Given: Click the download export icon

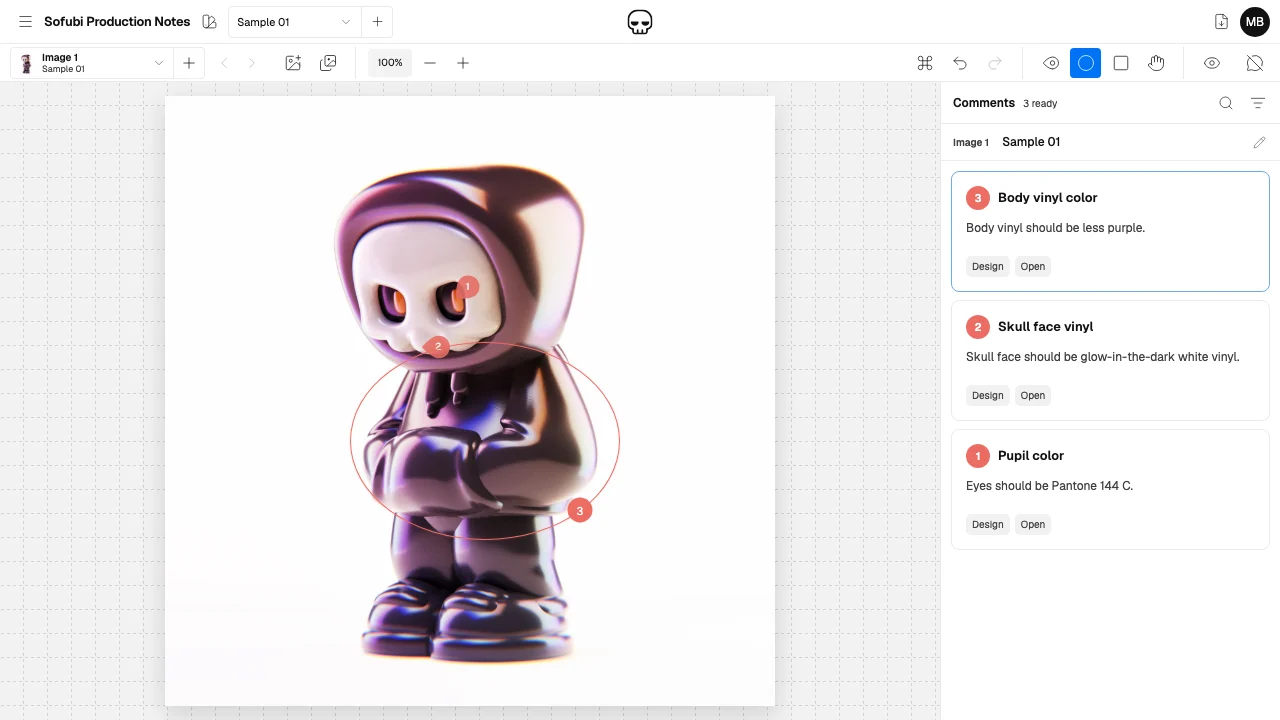Looking at the screenshot, I should pyautogui.click(x=1221, y=22).
